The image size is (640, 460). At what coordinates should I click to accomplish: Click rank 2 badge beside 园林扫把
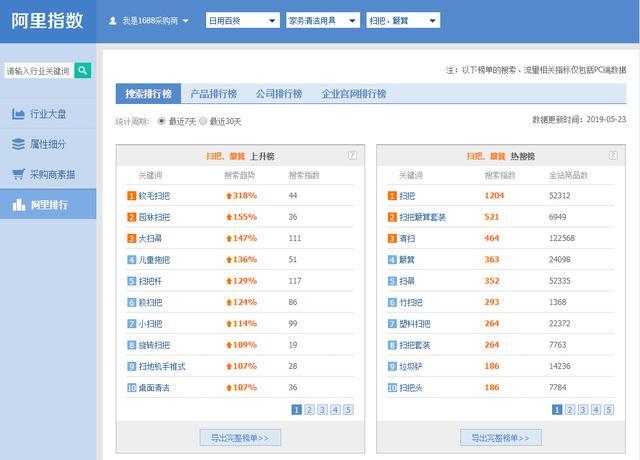(x=131, y=217)
